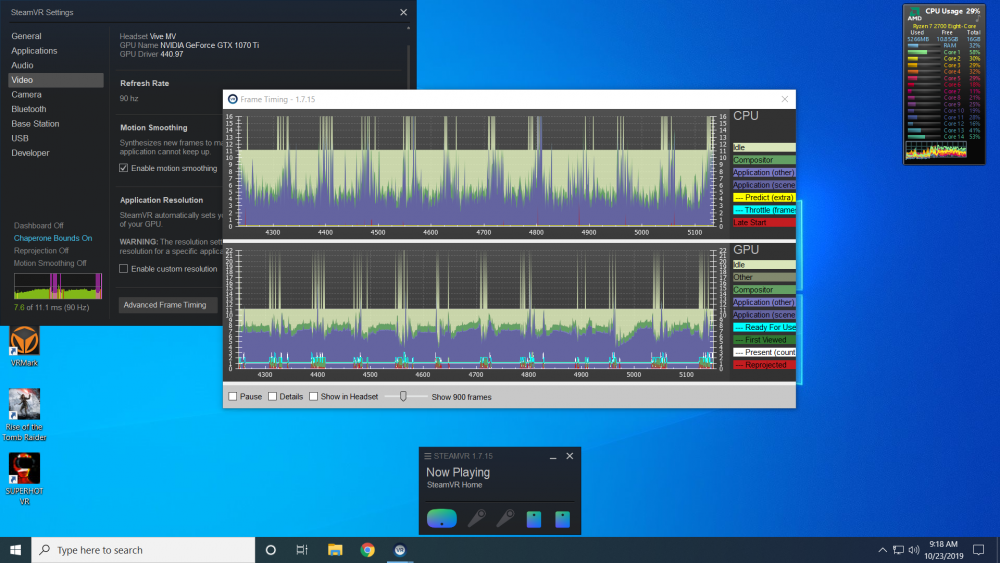
Task: Click the VRMark desktop shortcut icon
Action: tap(24, 345)
